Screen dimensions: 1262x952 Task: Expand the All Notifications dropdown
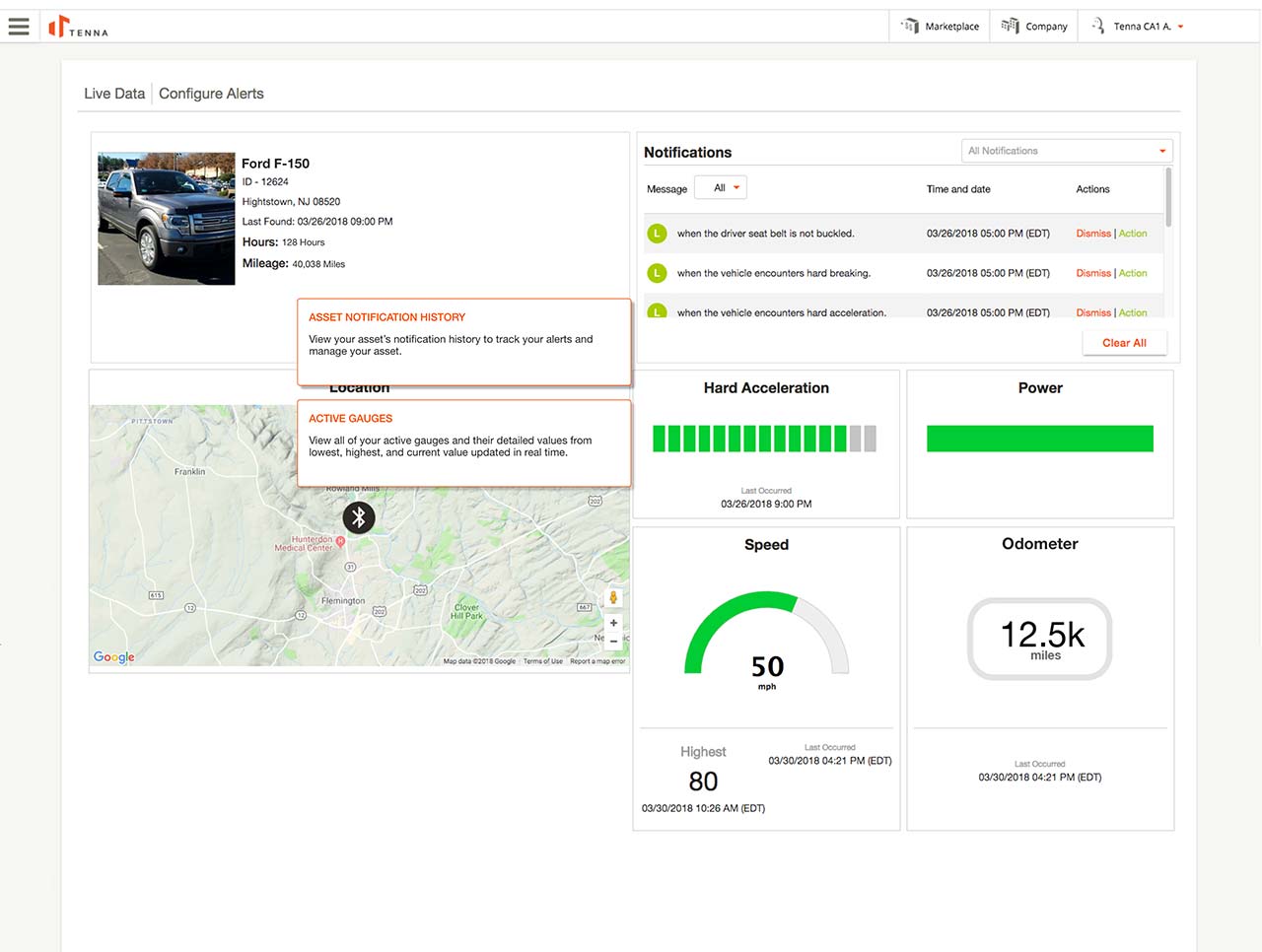[1066, 151]
